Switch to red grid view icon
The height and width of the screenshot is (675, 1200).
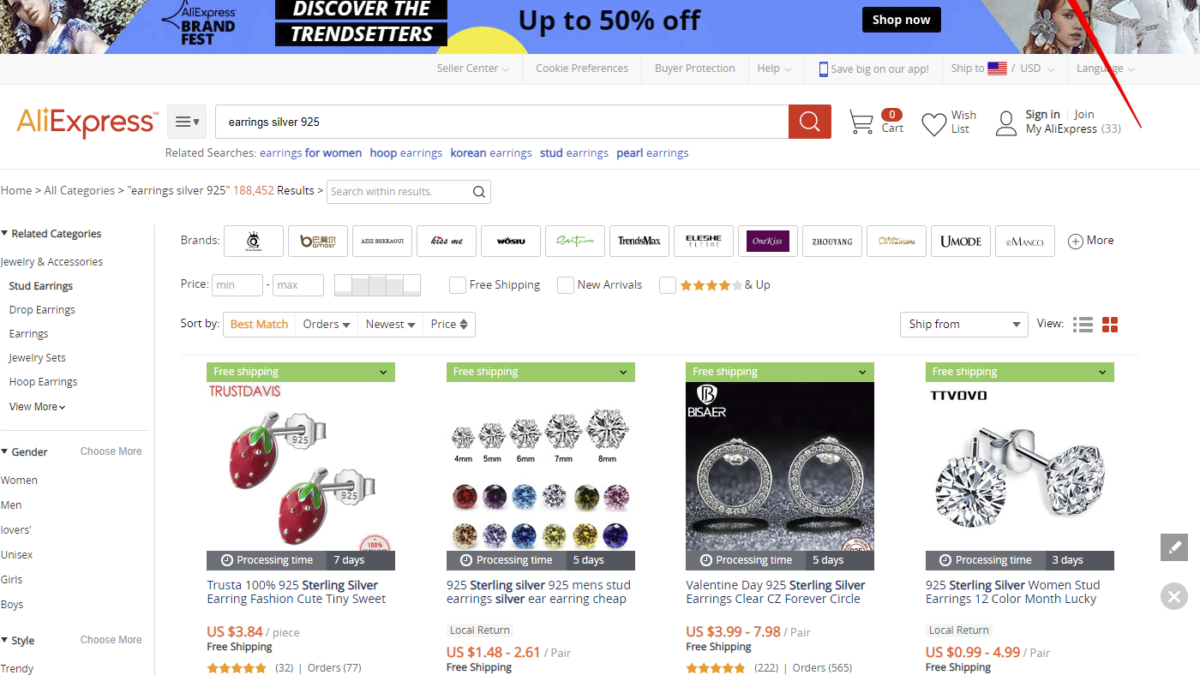click(1110, 325)
